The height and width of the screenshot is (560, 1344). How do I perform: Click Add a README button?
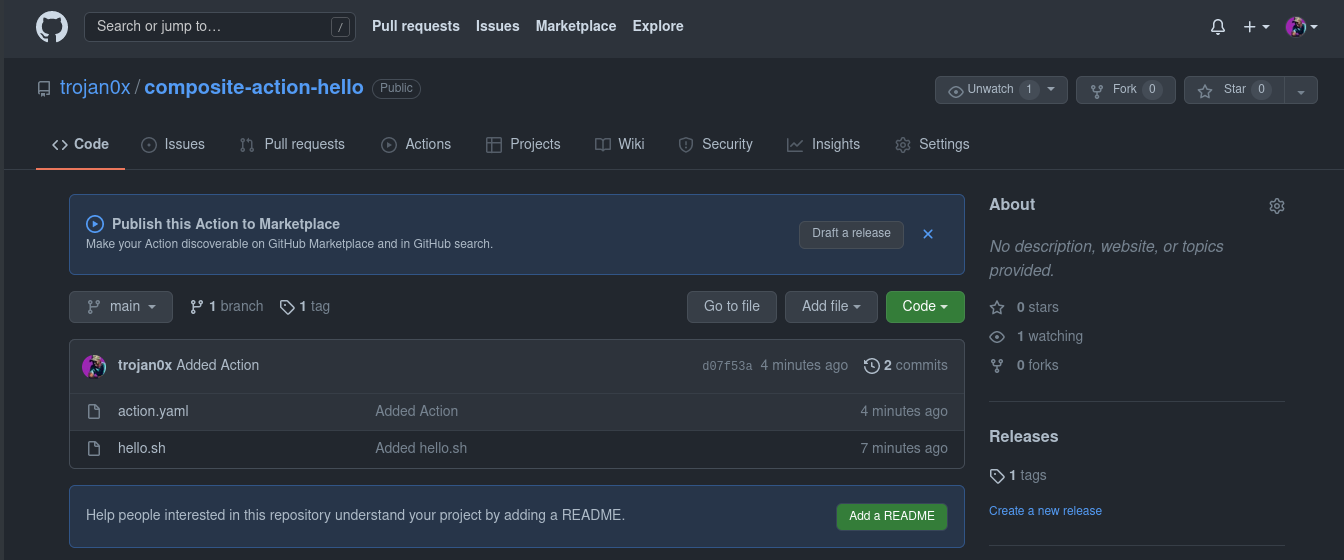click(x=892, y=516)
